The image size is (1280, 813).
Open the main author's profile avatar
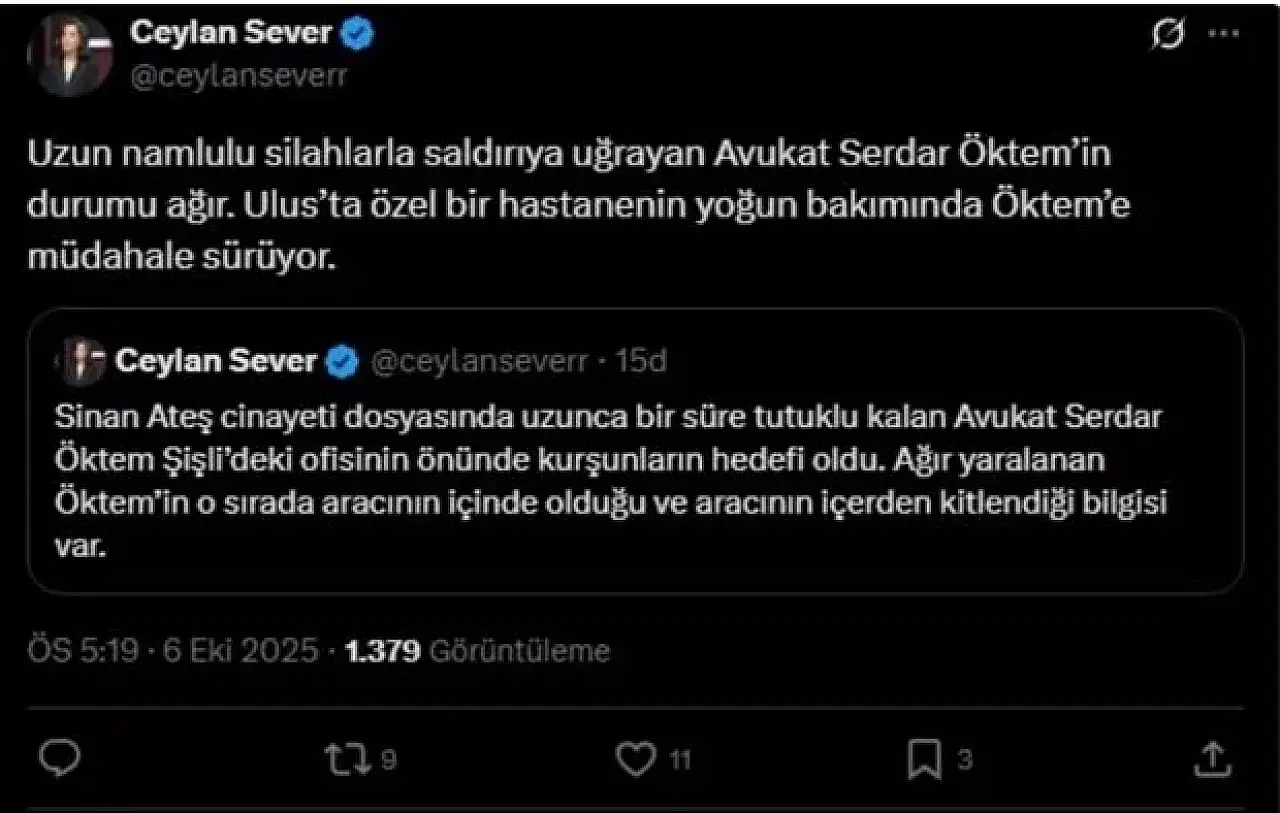point(70,54)
